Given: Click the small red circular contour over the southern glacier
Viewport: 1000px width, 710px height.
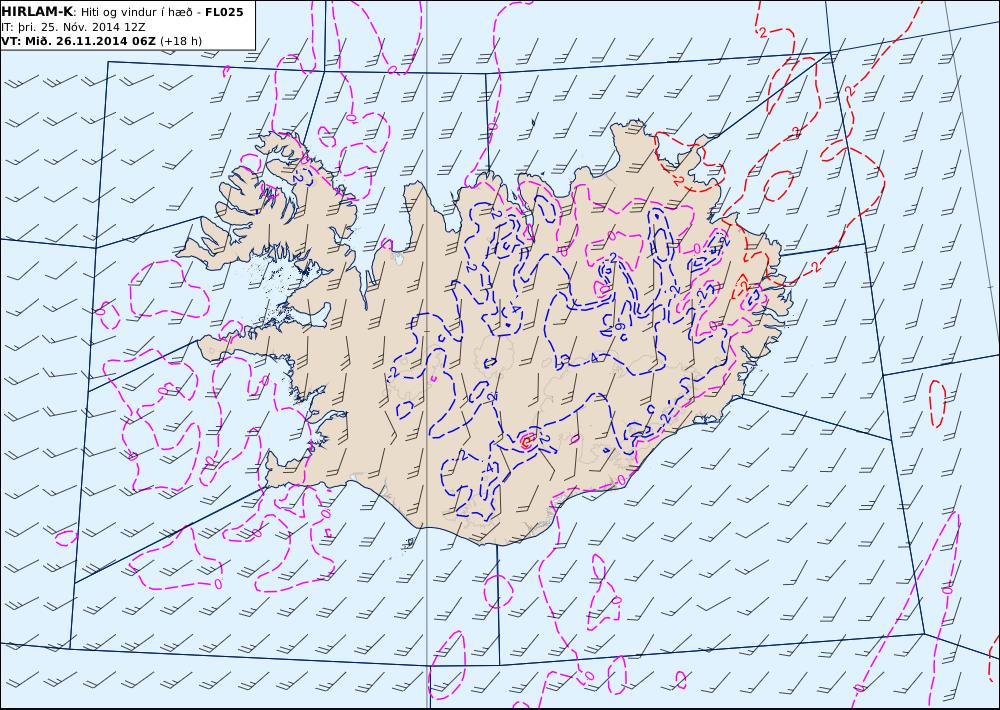Looking at the screenshot, I should point(527,441).
